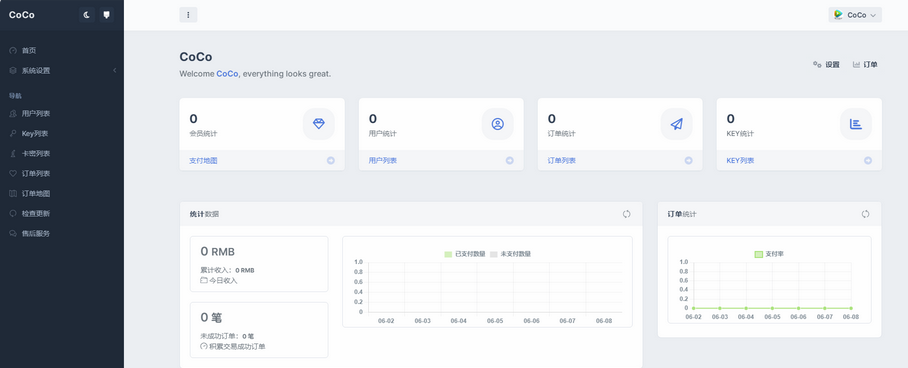Click the user avatar icon on 用户统计 card
The image size is (908, 368).
(x=498, y=124)
